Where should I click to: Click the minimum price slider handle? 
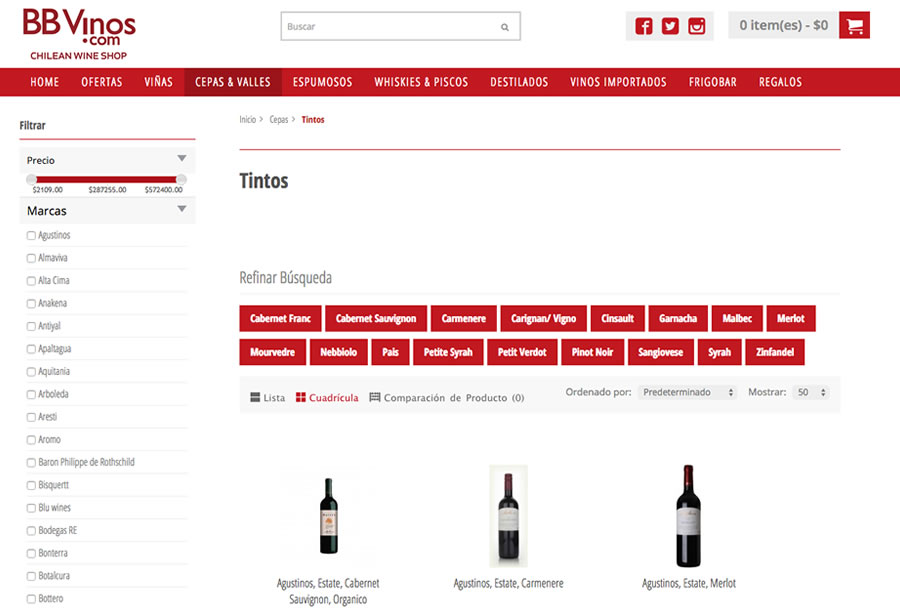coord(32,179)
